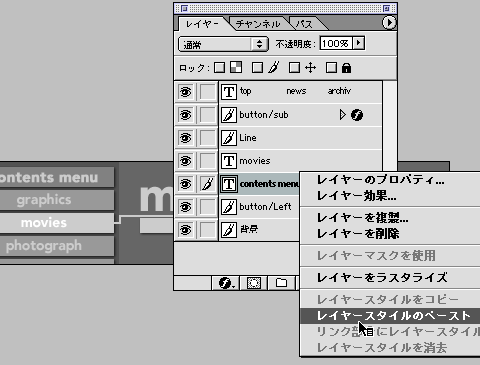This screenshot has width=480, height=365.
Task: Open the 通常 blend mode dropdown
Action: tap(223, 44)
